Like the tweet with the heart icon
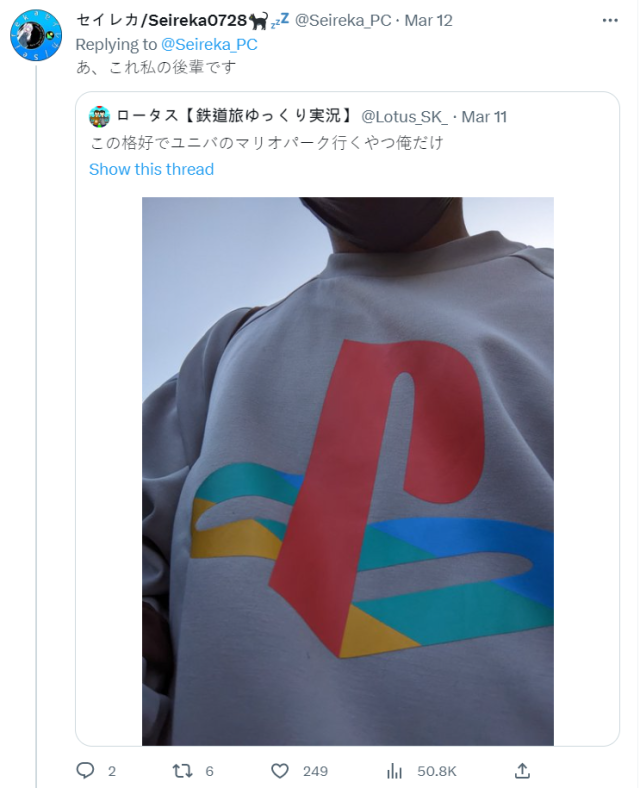Viewport: 640px width, 788px height. [x=280, y=770]
